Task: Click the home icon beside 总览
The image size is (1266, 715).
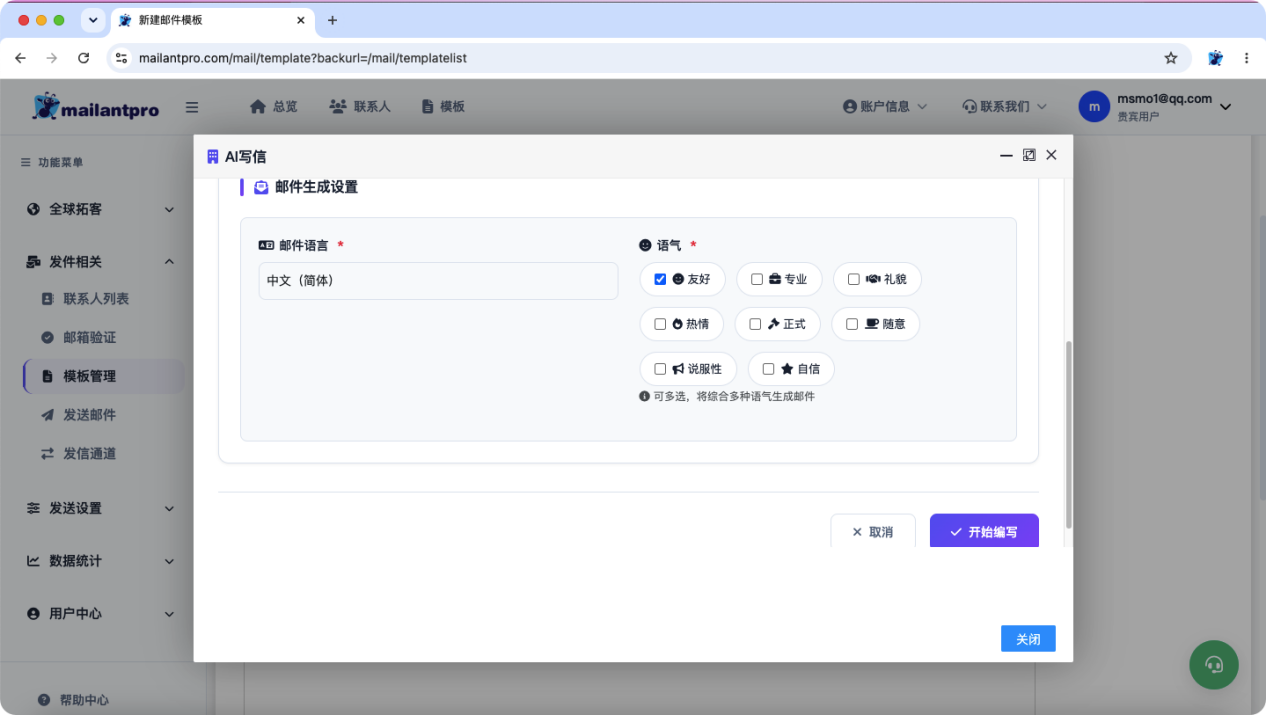Action: pos(258,106)
